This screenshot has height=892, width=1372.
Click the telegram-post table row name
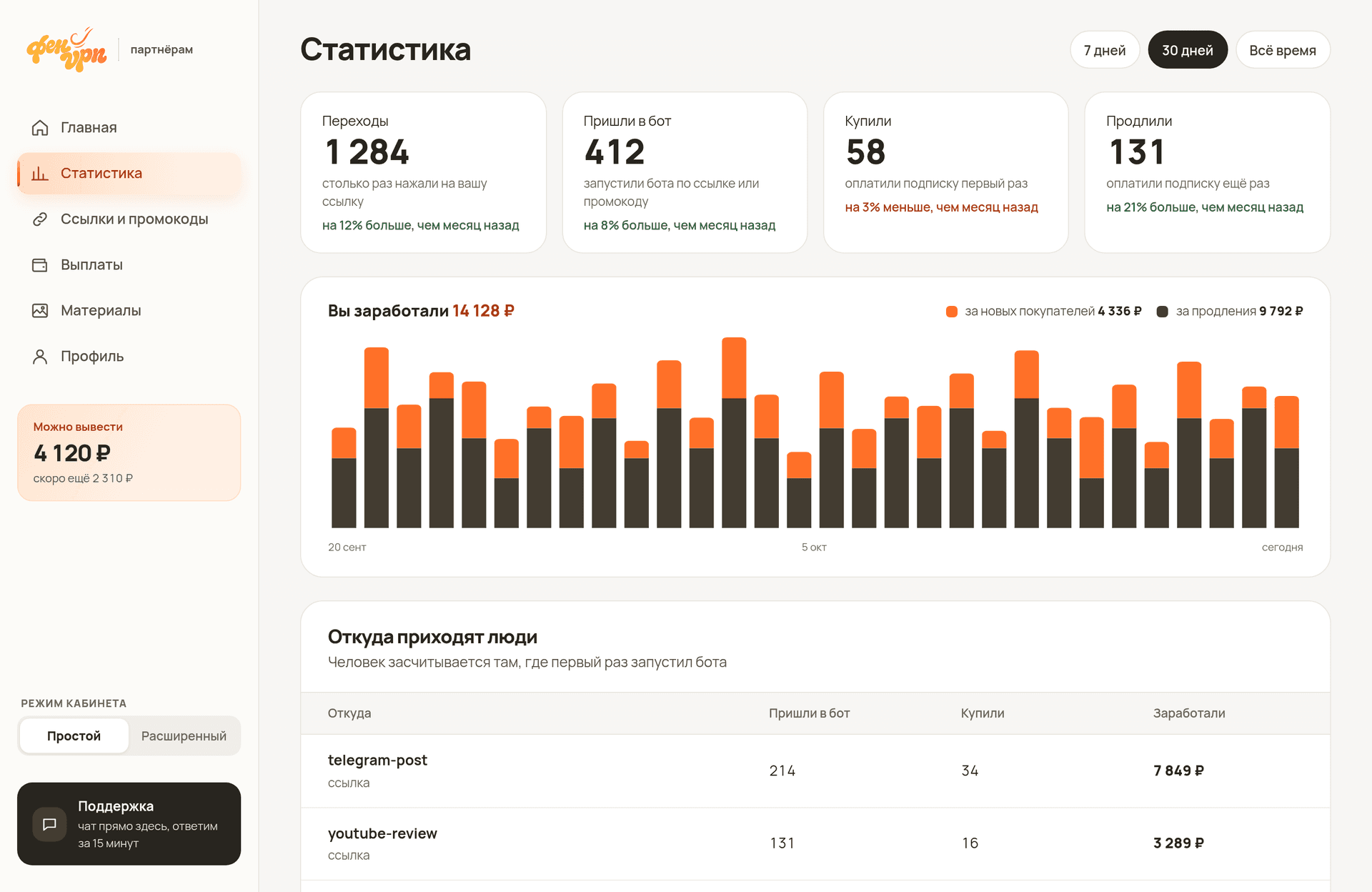[377, 760]
